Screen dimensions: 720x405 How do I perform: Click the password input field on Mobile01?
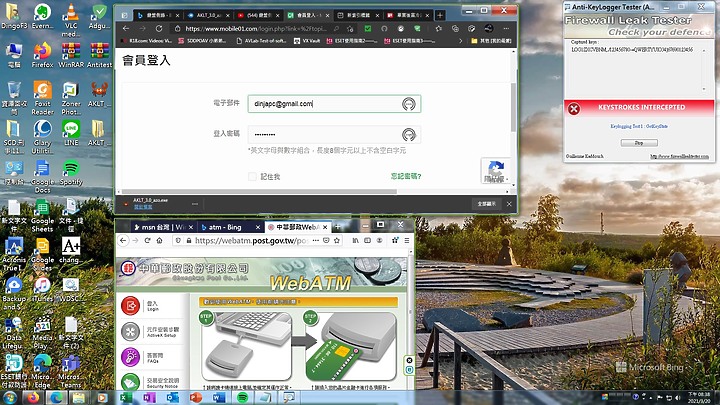pos(334,135)
